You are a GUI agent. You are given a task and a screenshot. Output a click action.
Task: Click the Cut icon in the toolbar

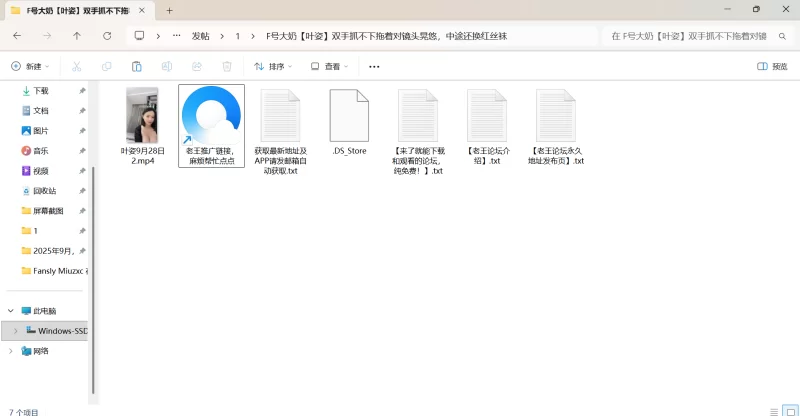point(76,67)
